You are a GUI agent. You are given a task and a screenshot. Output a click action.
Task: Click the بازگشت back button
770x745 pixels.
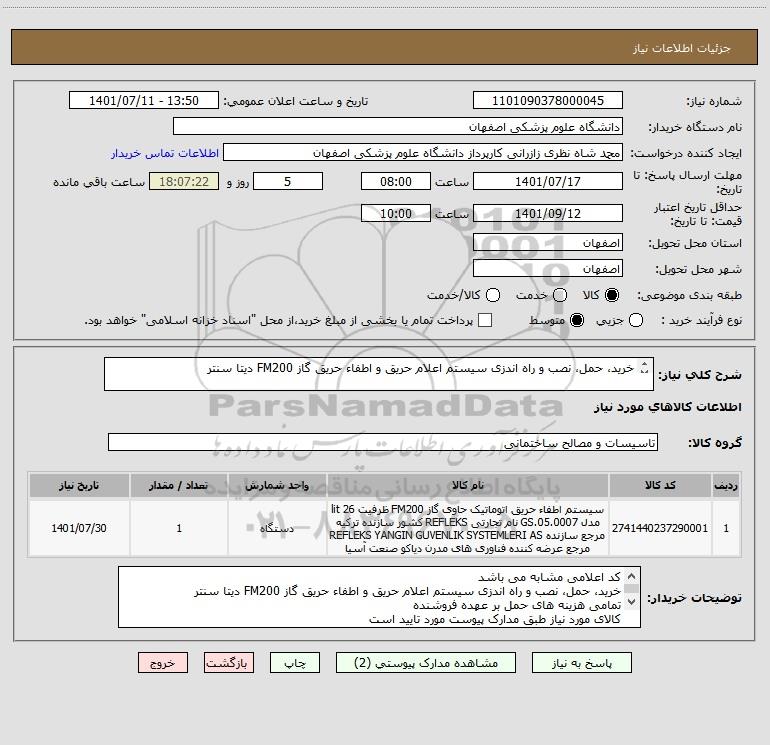(x=229, y=663)
